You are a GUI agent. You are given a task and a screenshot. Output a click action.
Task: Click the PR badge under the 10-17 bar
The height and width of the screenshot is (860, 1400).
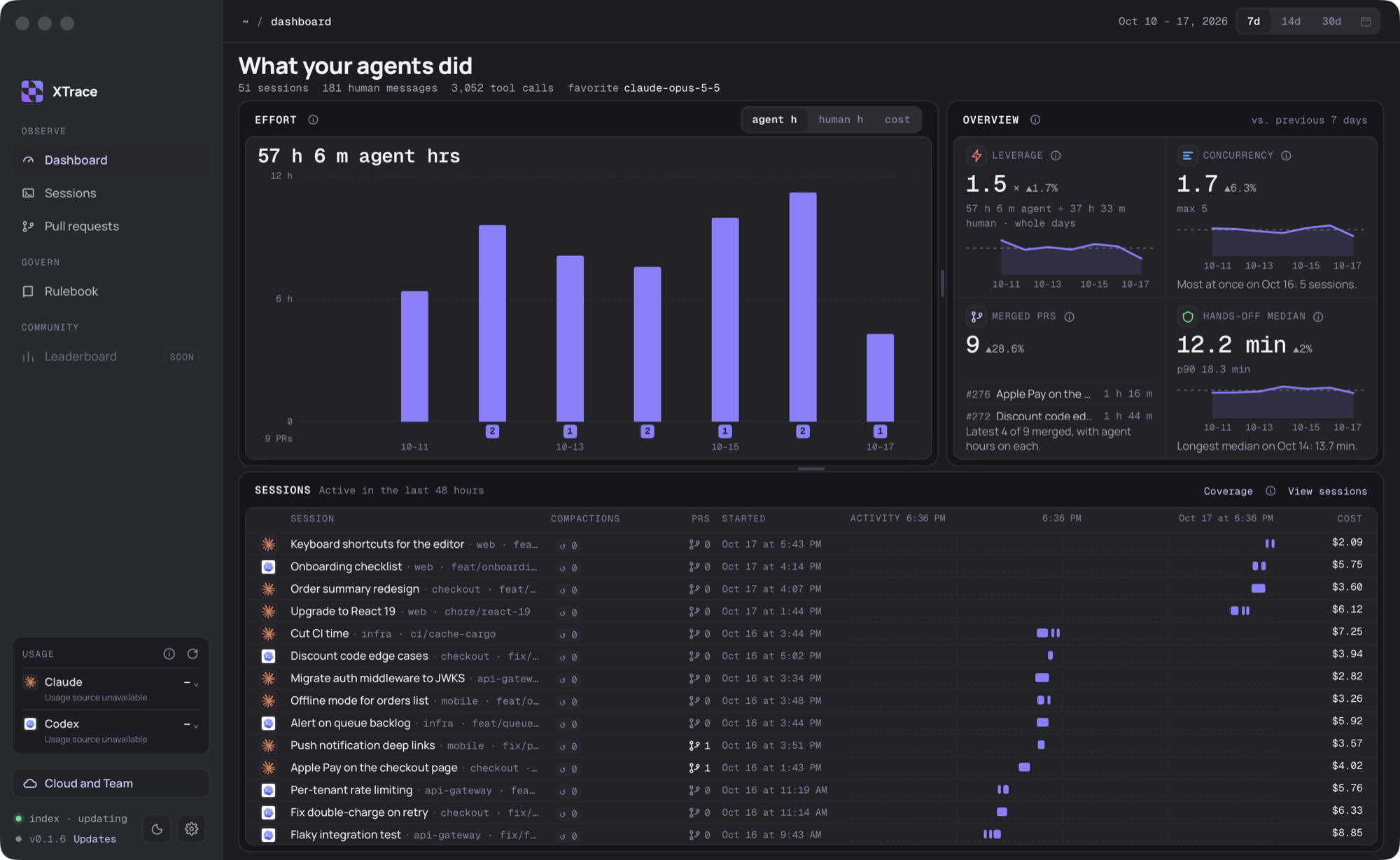click(x=880, y=431)
